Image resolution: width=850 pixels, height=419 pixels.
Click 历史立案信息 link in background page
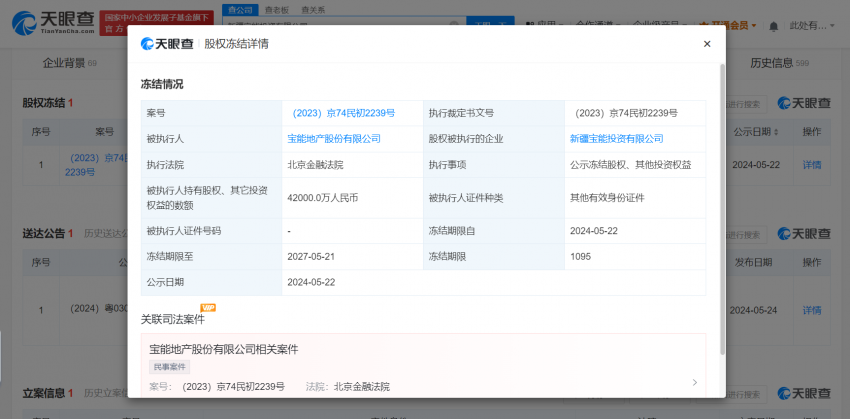[x=105, y=393]
